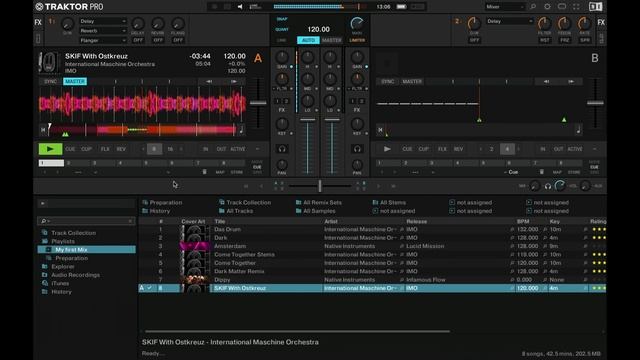Open the Delay effect dropdown in FX 1

coord(102,21)
